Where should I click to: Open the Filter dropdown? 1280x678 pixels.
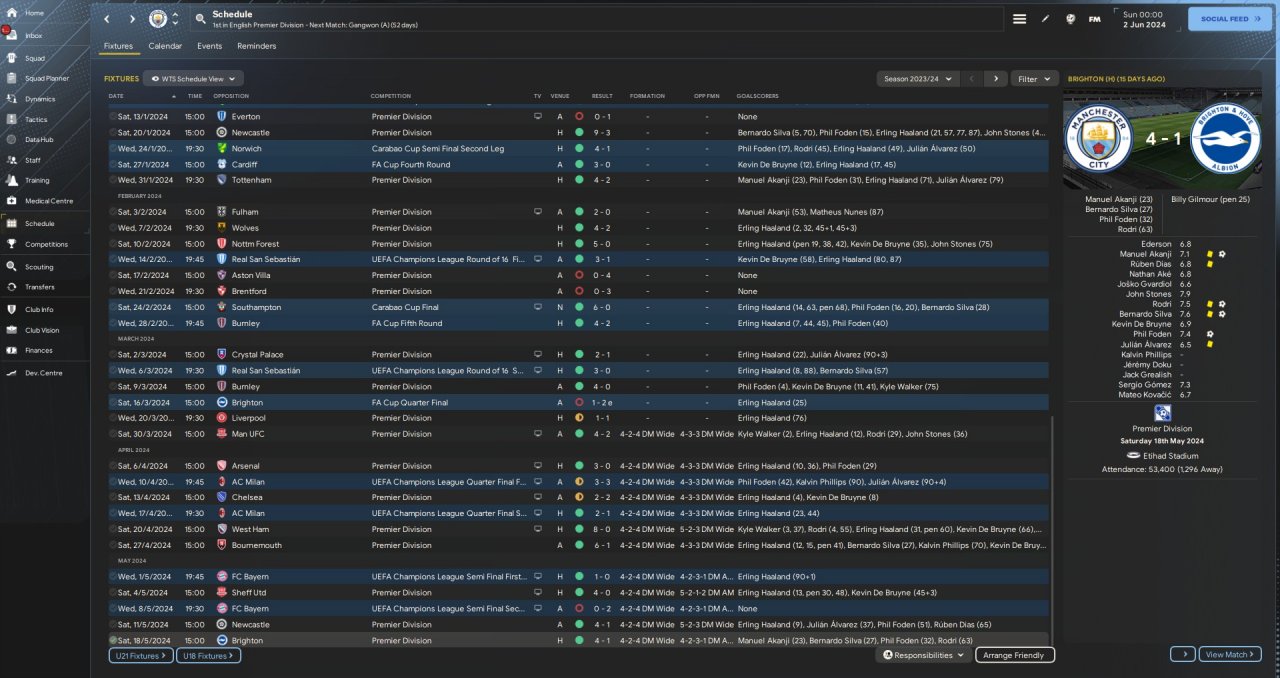1034,78
